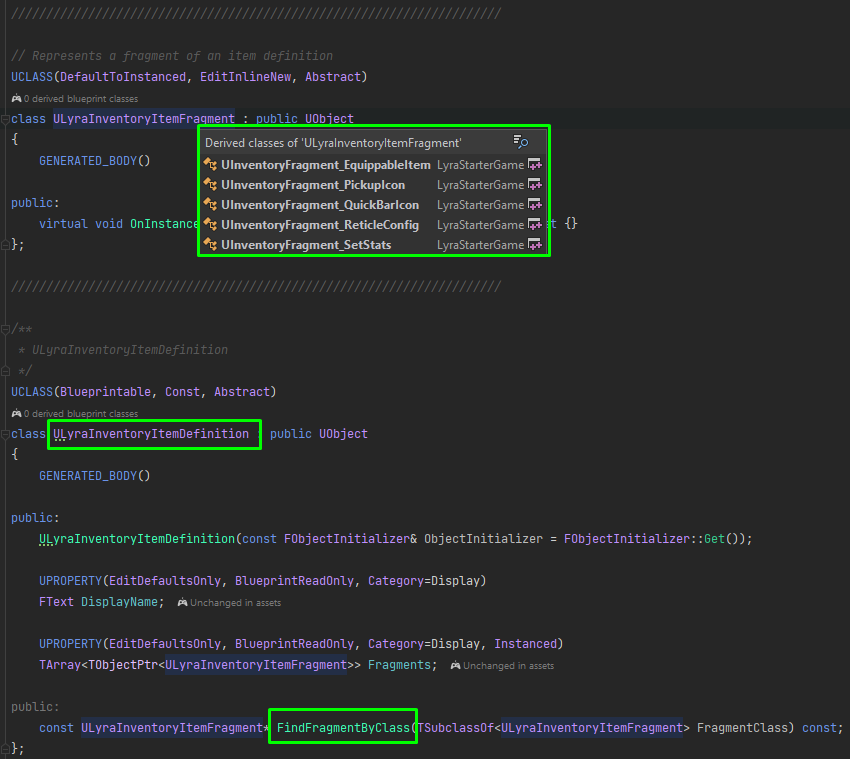This screenshot has width=850, height=759.
Task: Click the DisplayName property identifier
Action: coord(119,602)
